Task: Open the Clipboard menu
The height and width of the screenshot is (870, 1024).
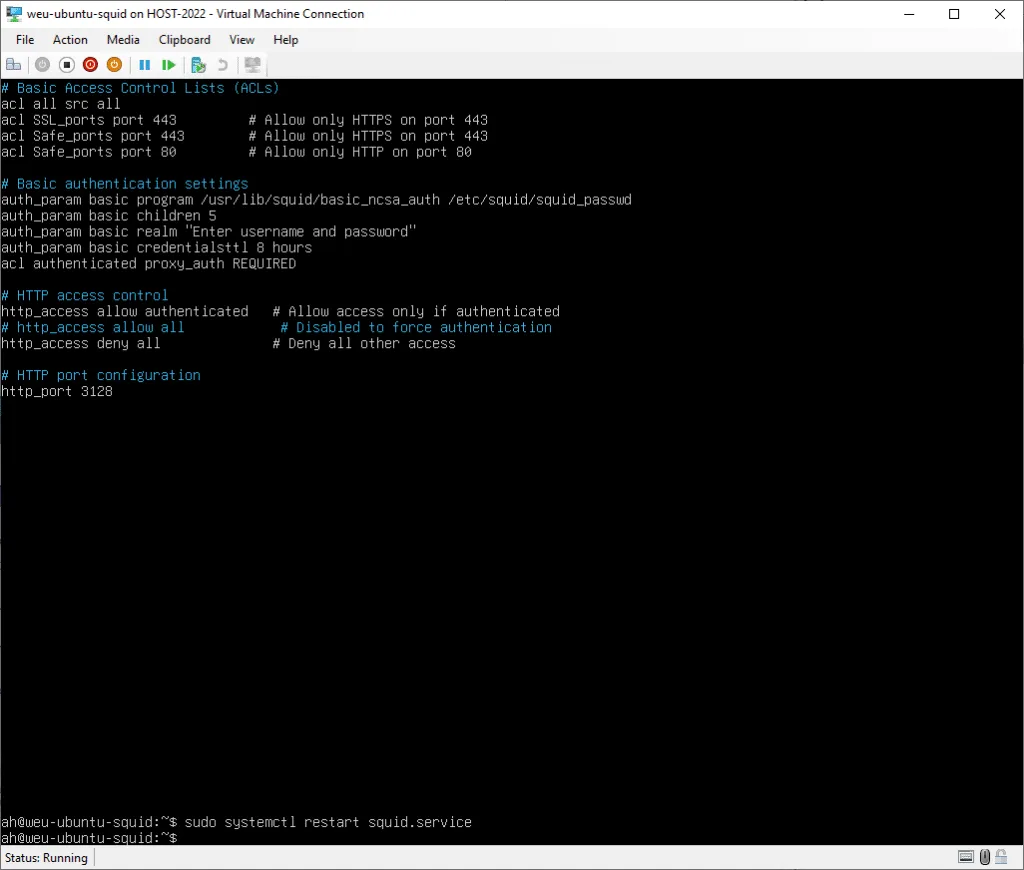Action: tap(184, 40)
